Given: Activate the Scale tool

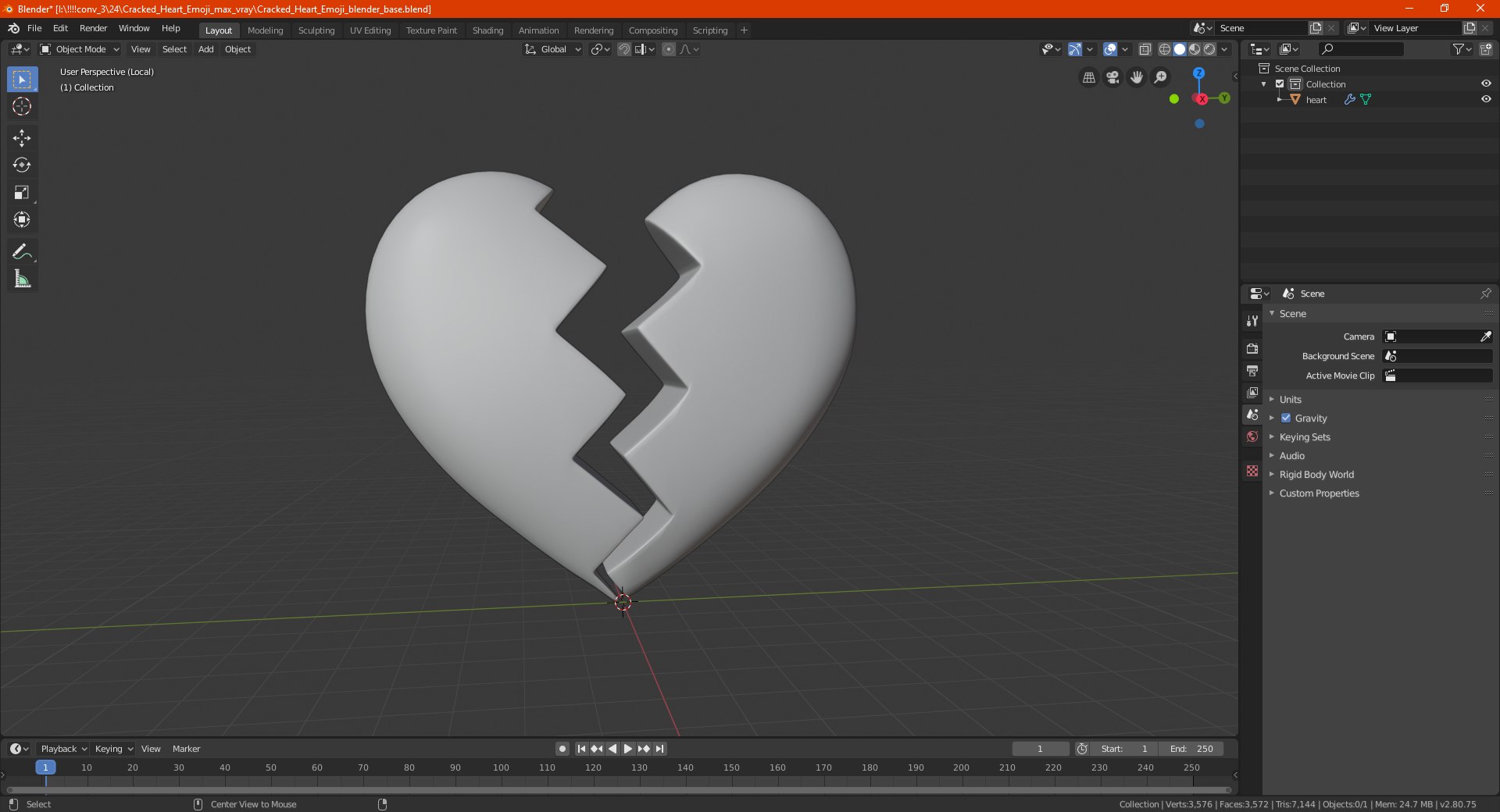Looking at the screenshot, I should pyautogui.click(x=22, y=192).
